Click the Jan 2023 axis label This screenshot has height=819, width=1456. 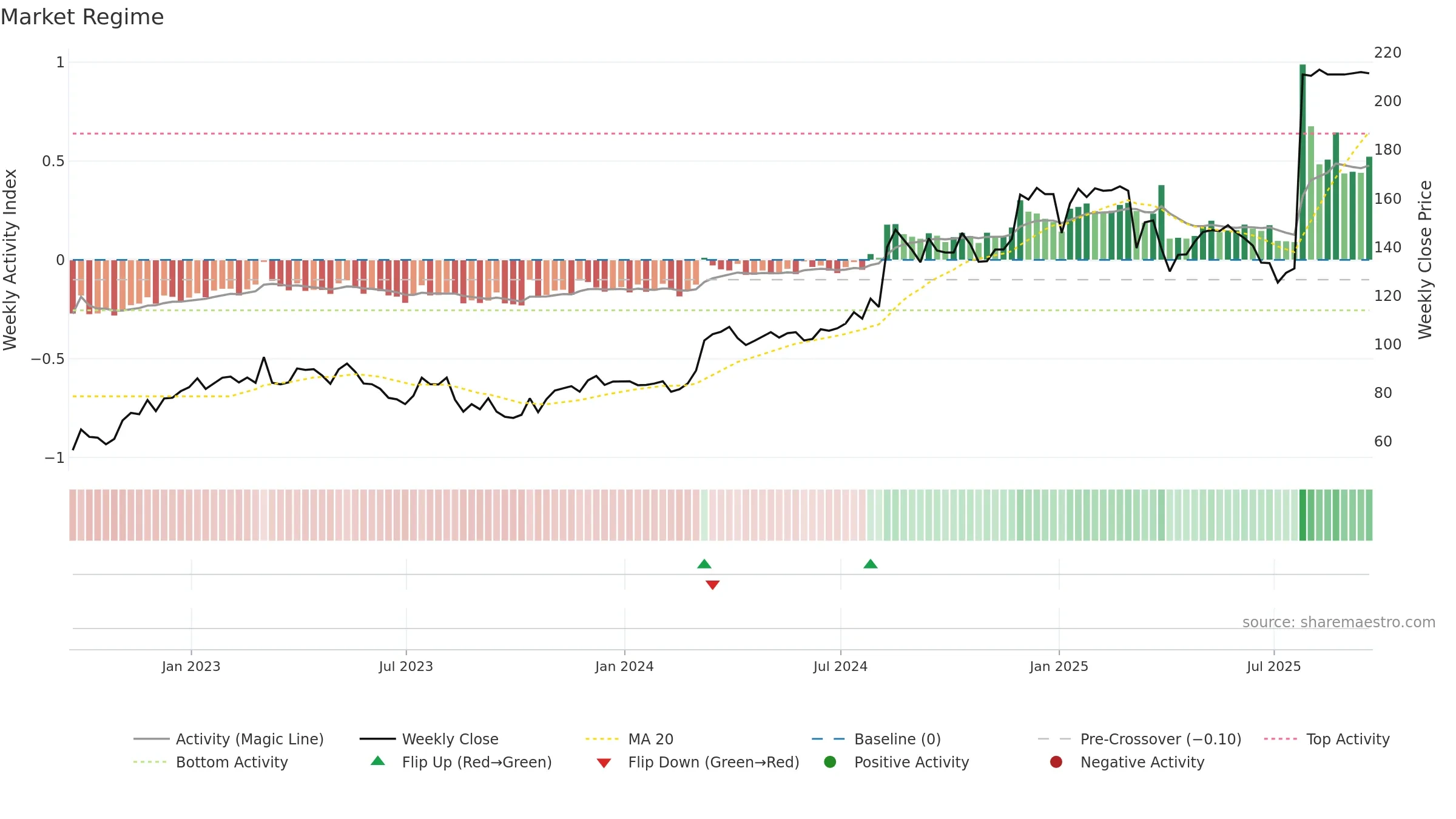[191, 667]
